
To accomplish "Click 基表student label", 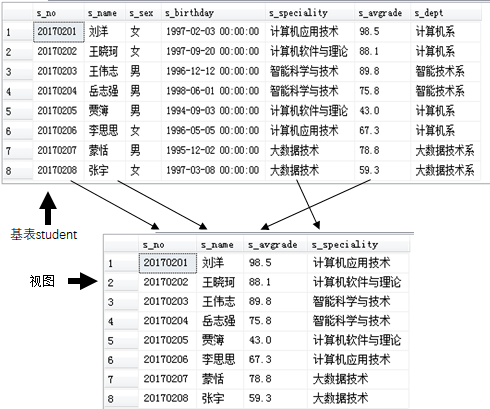I will pos(44,234).
